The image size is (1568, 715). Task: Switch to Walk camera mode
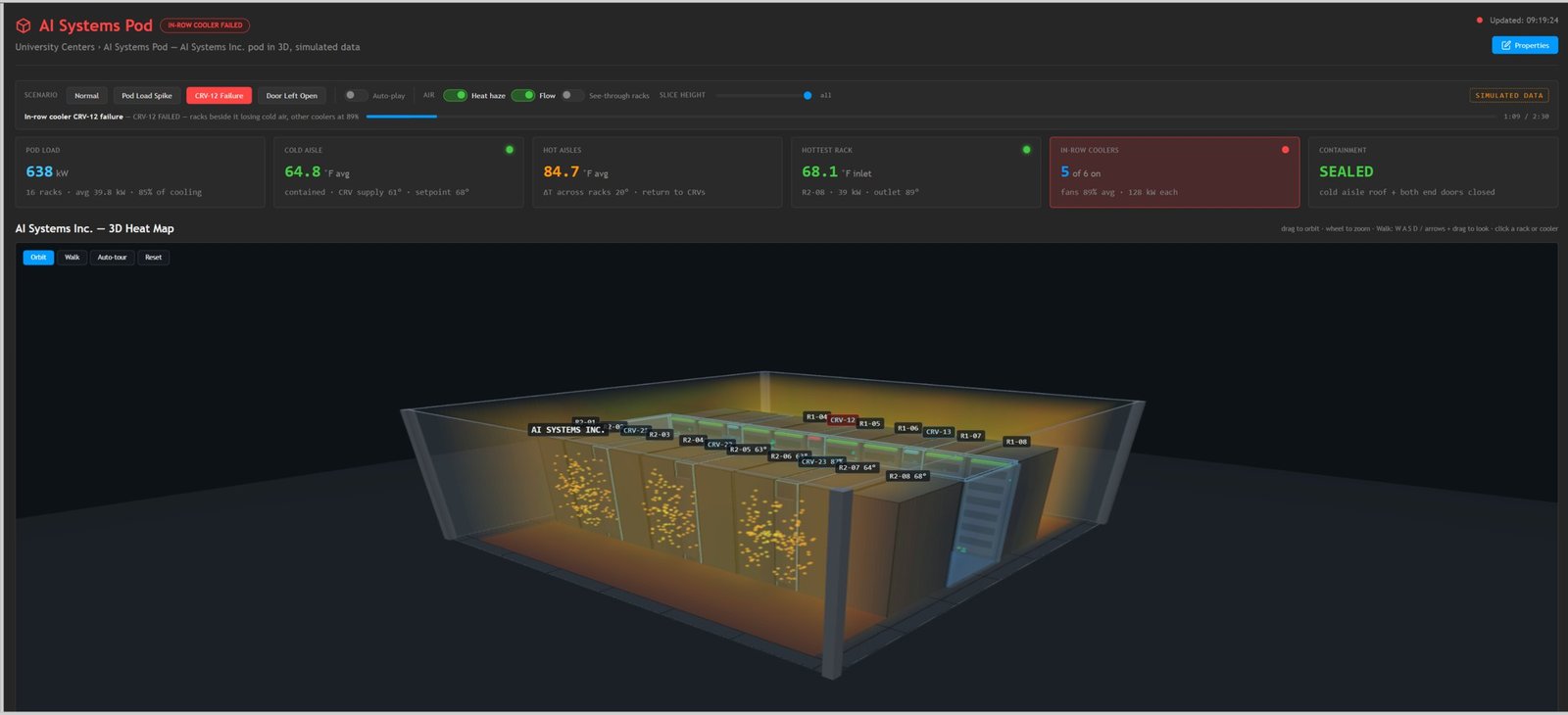[x=72, y=258]
